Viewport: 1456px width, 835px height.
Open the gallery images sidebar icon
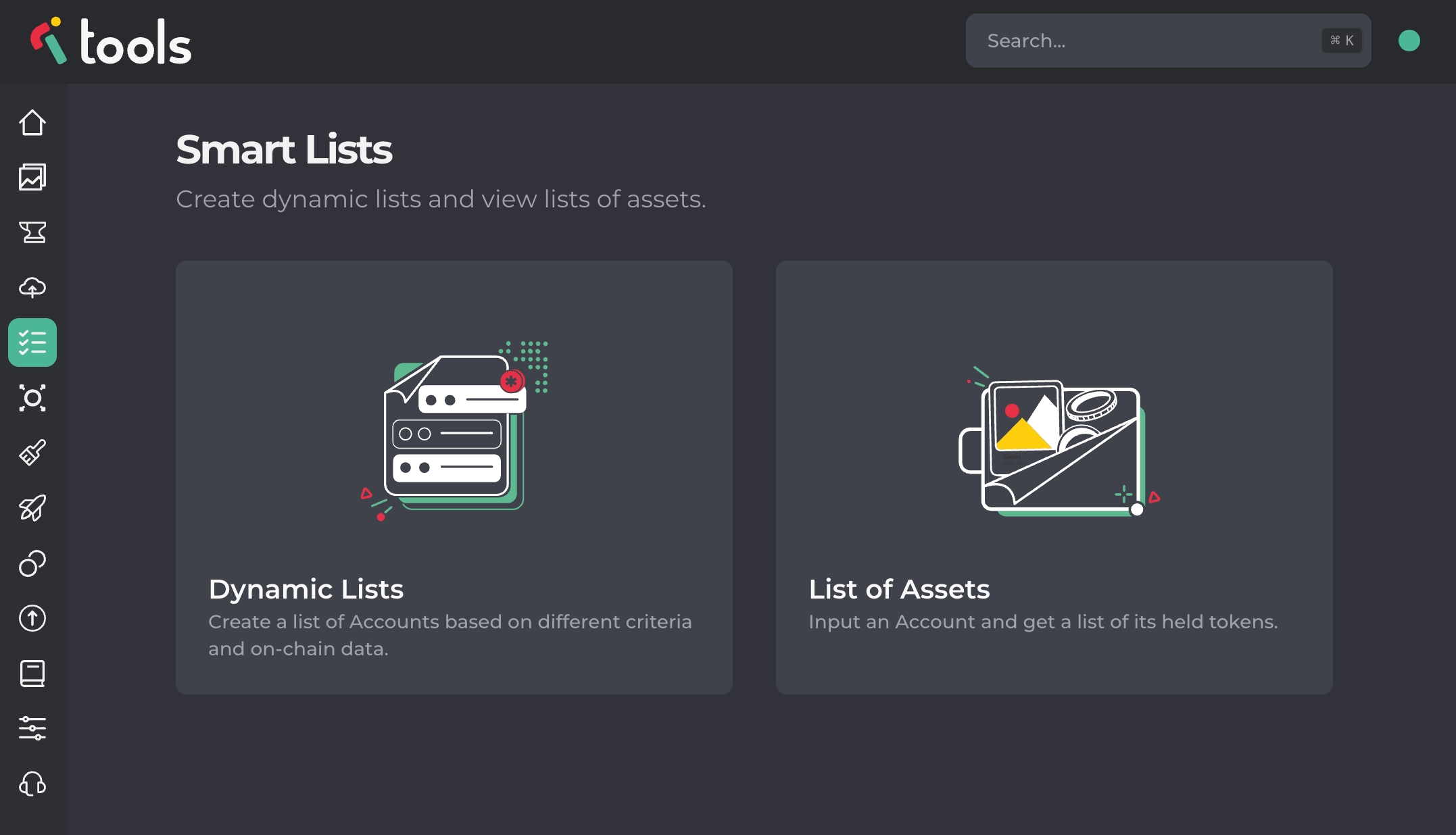[32, 178]
